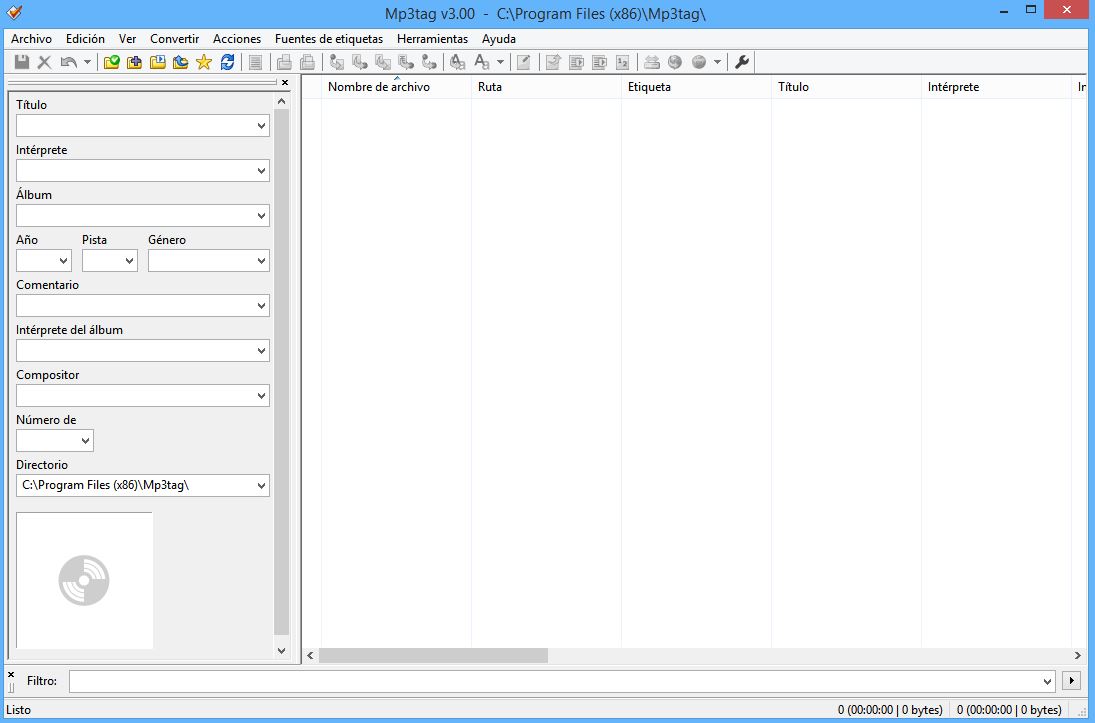
Task: Expand the Pista dropdown
Action: point(129,261)
